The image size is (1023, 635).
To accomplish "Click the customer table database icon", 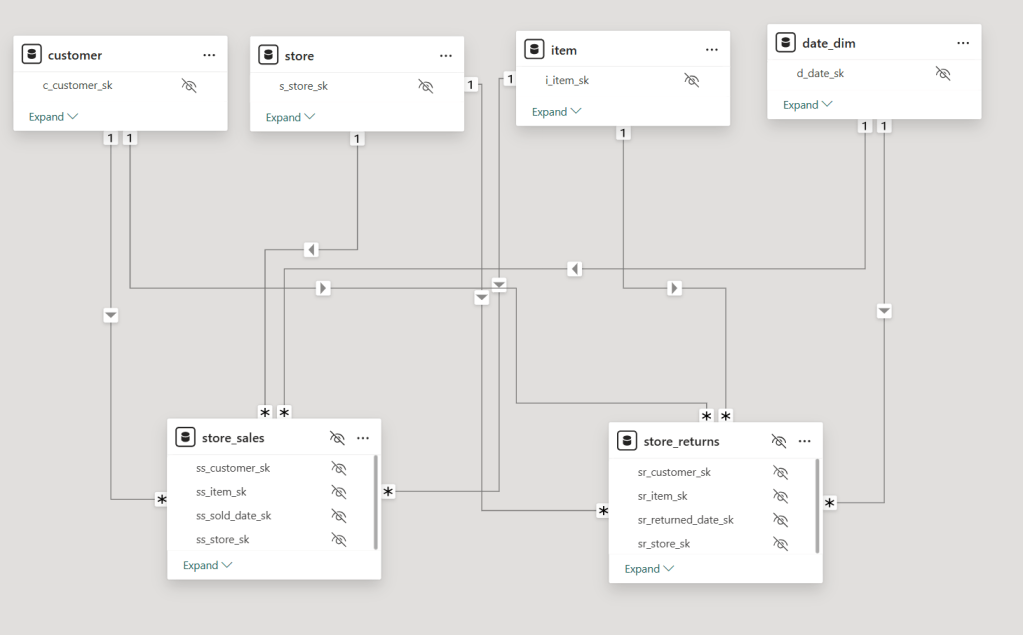I will [x=32, y=55].
